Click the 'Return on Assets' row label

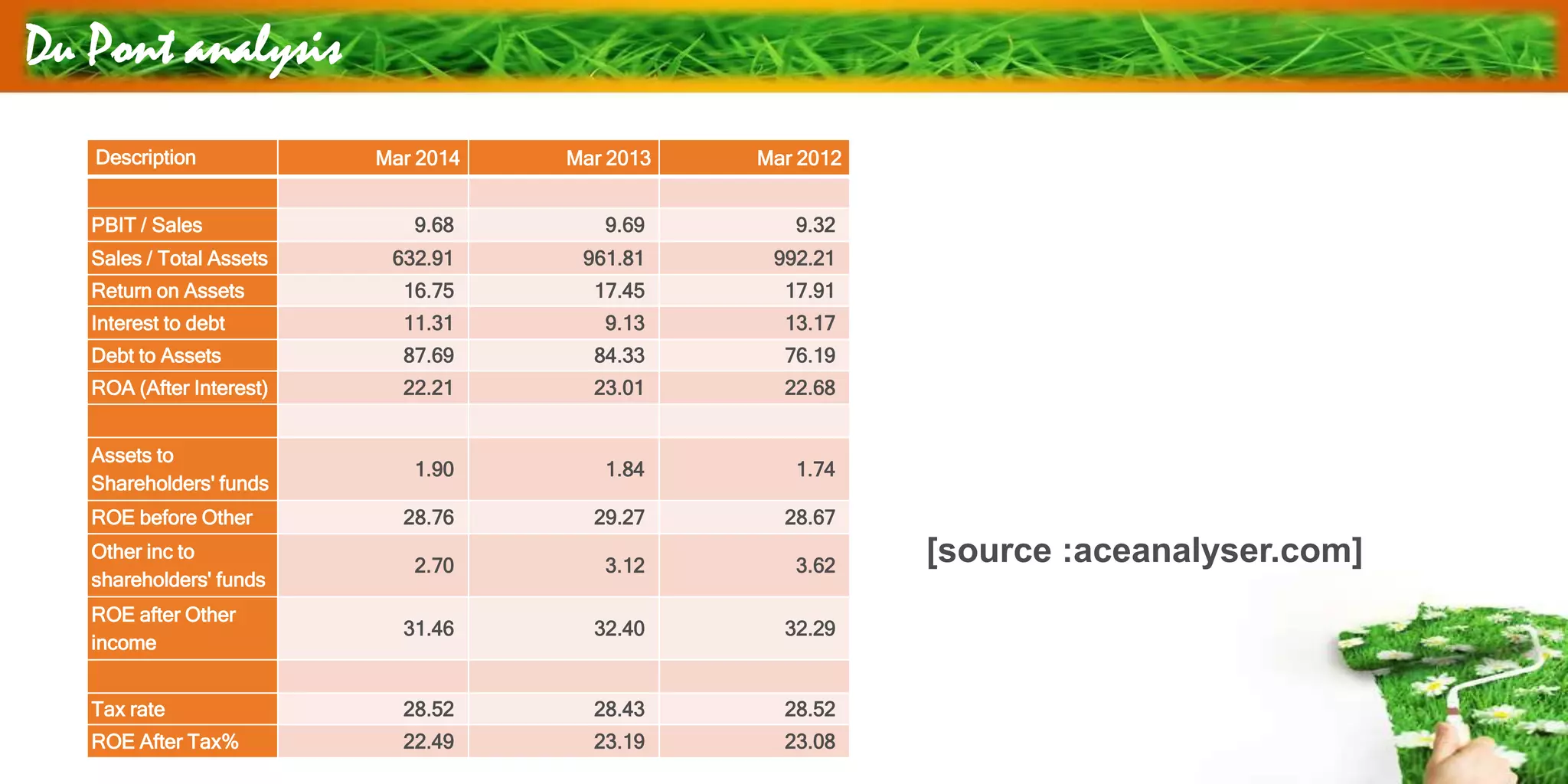[x=168, y=291]
